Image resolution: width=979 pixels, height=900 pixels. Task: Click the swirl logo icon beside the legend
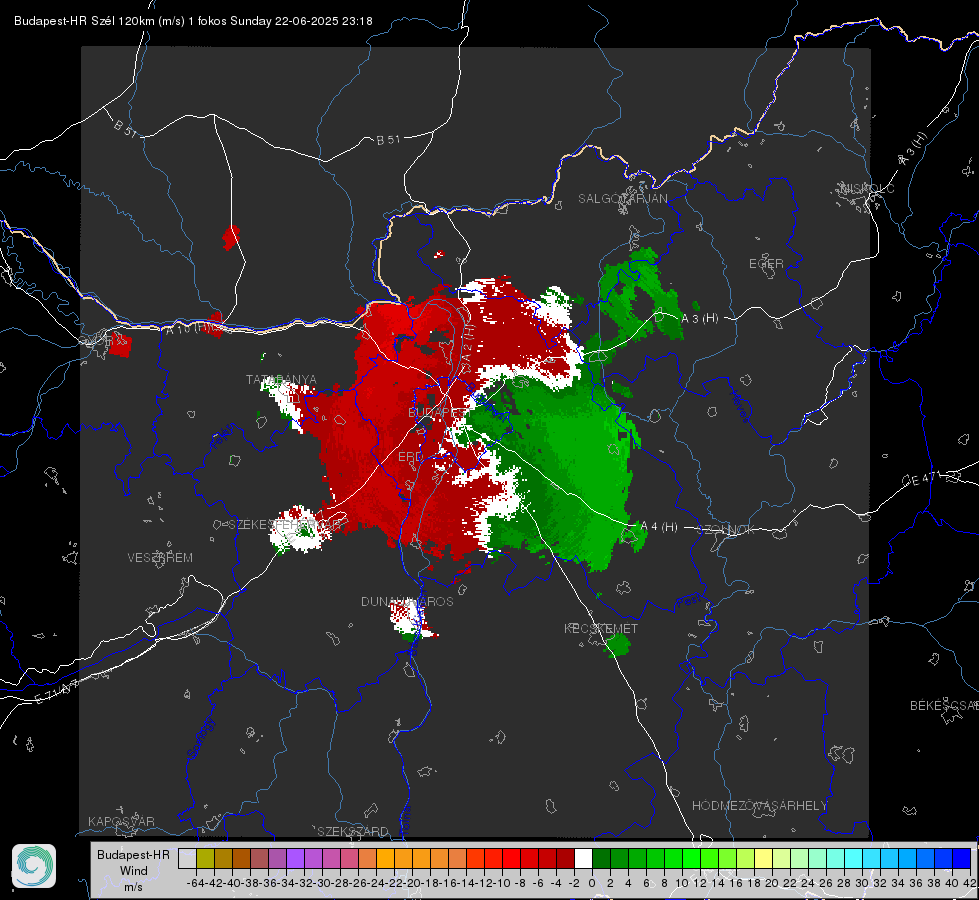[x=34, y=866]
